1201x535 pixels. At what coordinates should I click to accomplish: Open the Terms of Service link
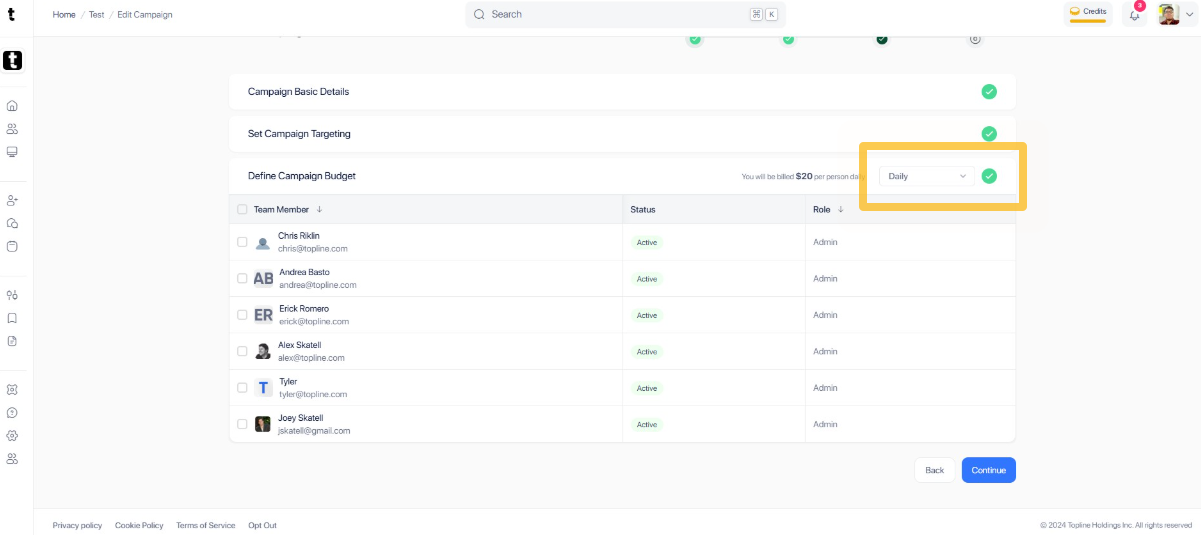[206, 525]
